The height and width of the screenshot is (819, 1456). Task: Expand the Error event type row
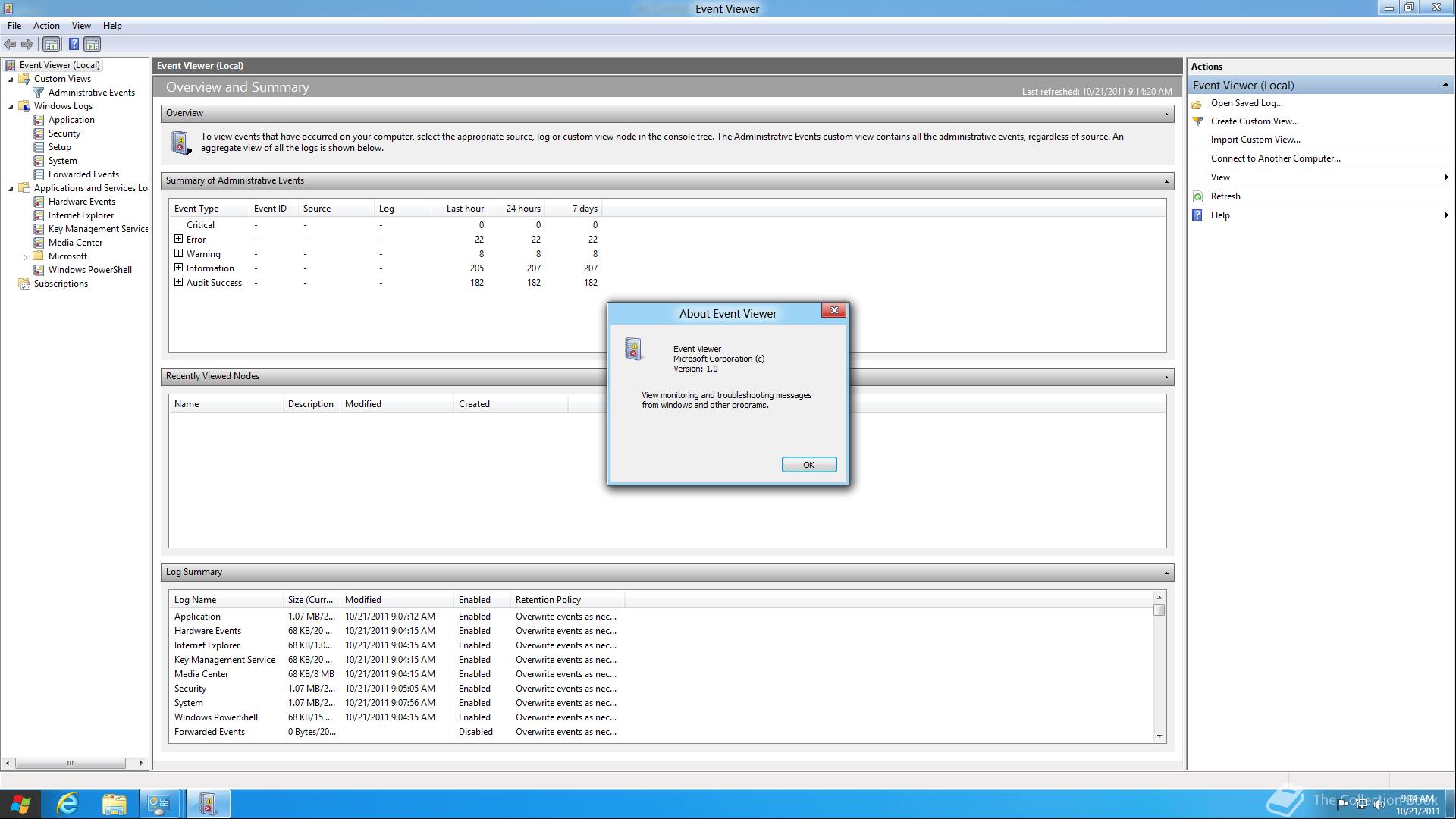coord(178,239)
